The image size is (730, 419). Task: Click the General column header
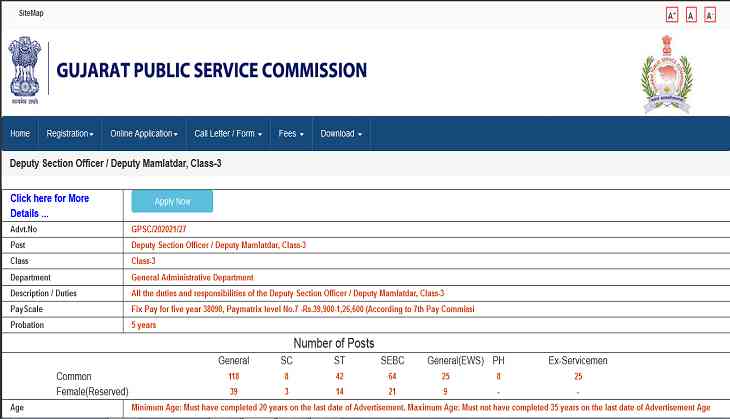click(234, 360)
